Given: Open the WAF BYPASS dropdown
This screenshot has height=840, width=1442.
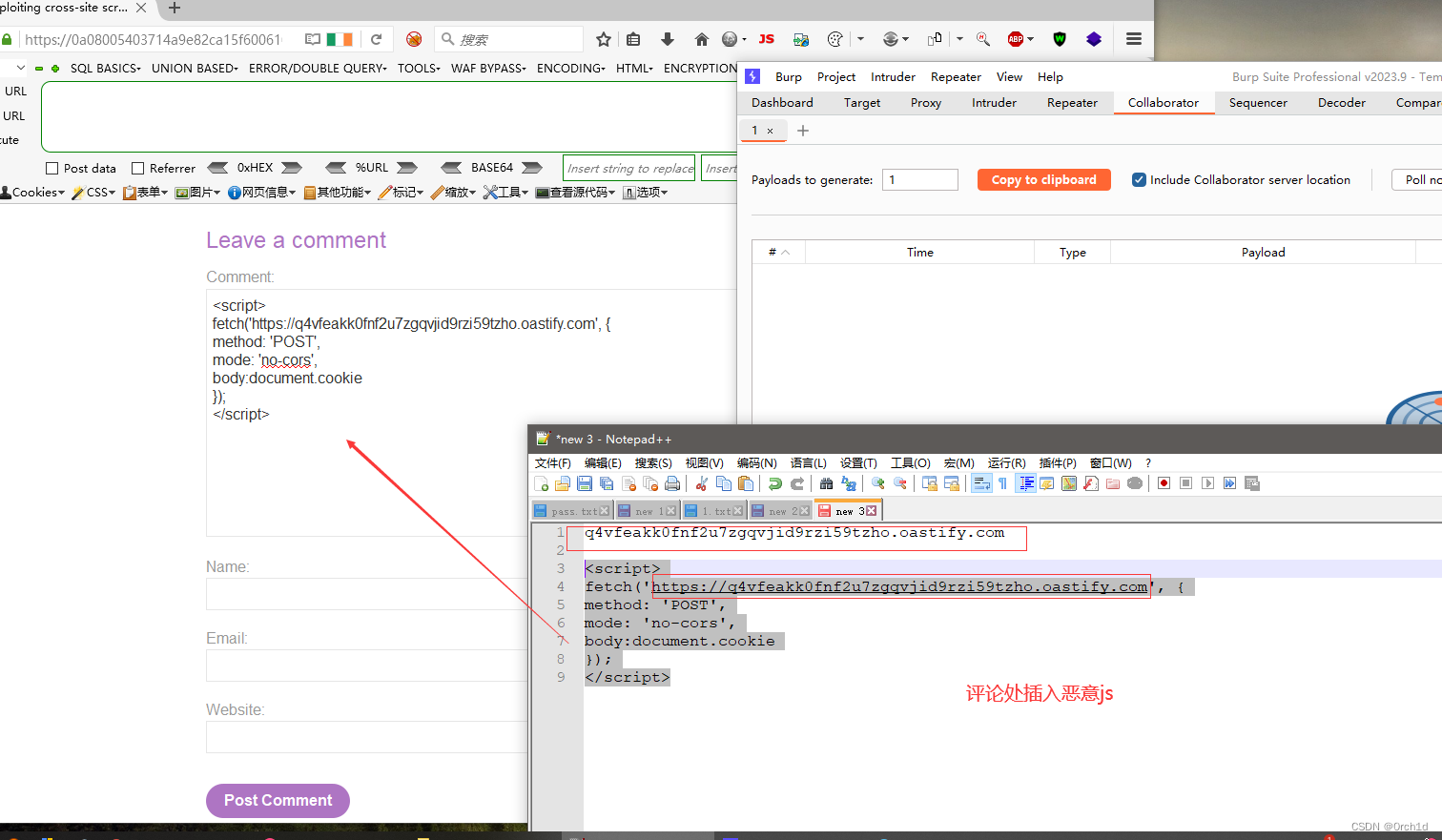Looking at the screenshot, I should 488,69.
